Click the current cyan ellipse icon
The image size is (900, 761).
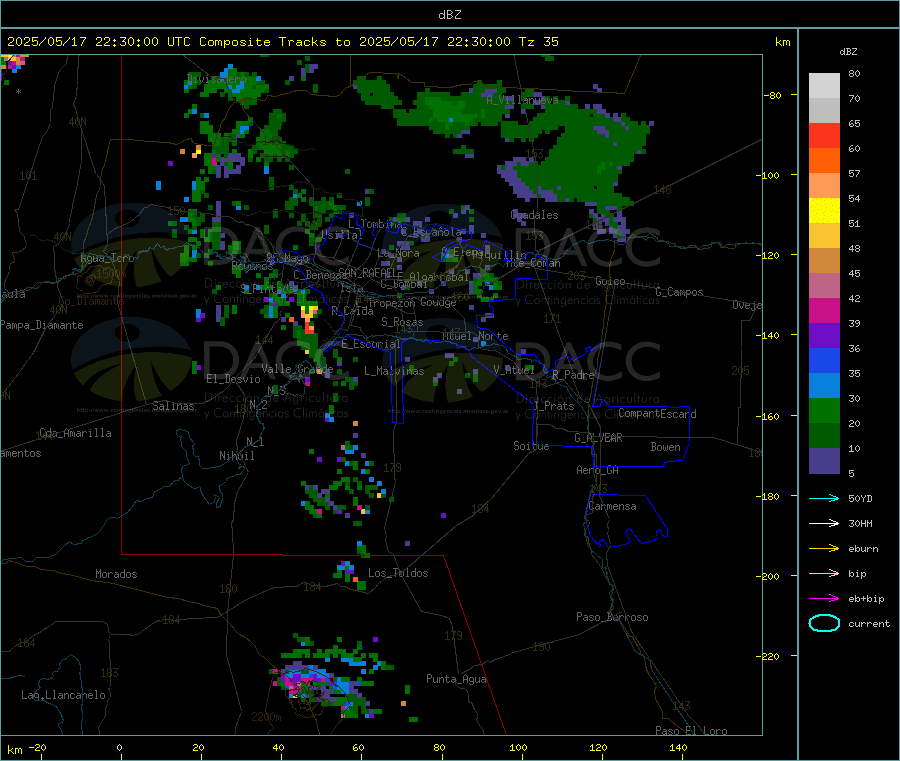coord(824,623)
